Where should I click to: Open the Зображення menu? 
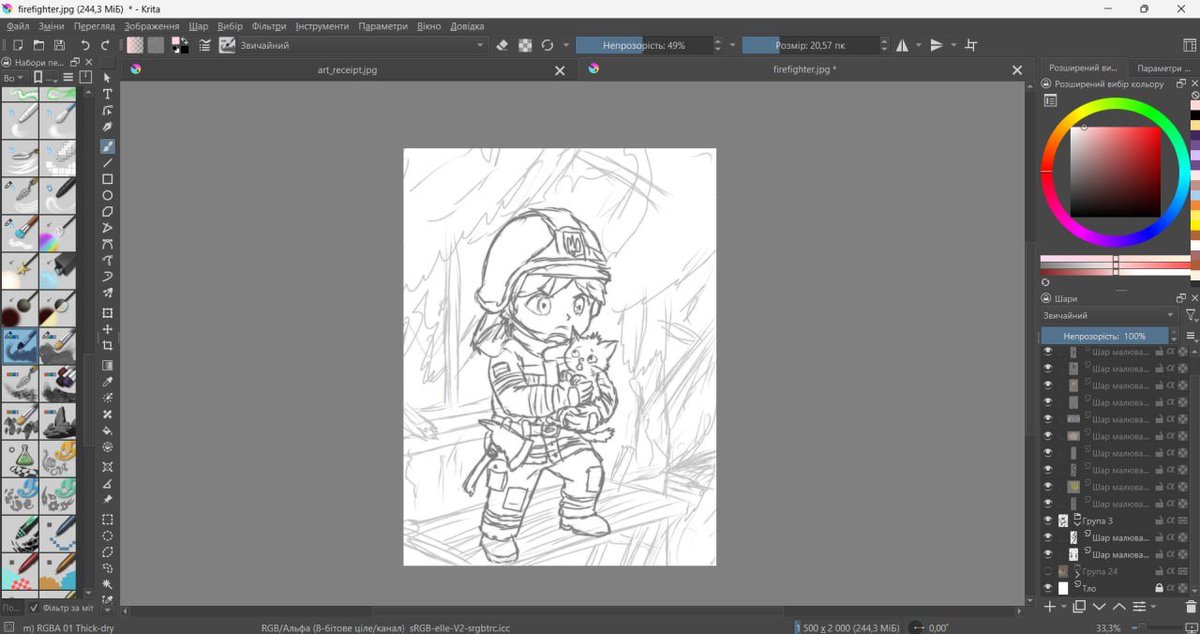coord(152,26)
